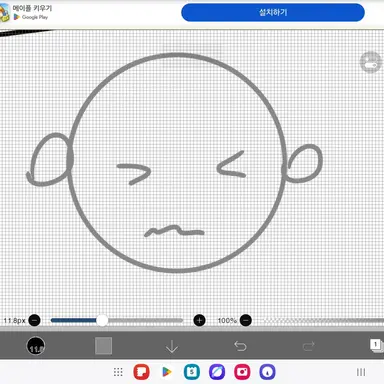The height and width of the screenshot is (384, 384).
Task: Open the brush tool selector circle
Action: [x=36, y=346]
